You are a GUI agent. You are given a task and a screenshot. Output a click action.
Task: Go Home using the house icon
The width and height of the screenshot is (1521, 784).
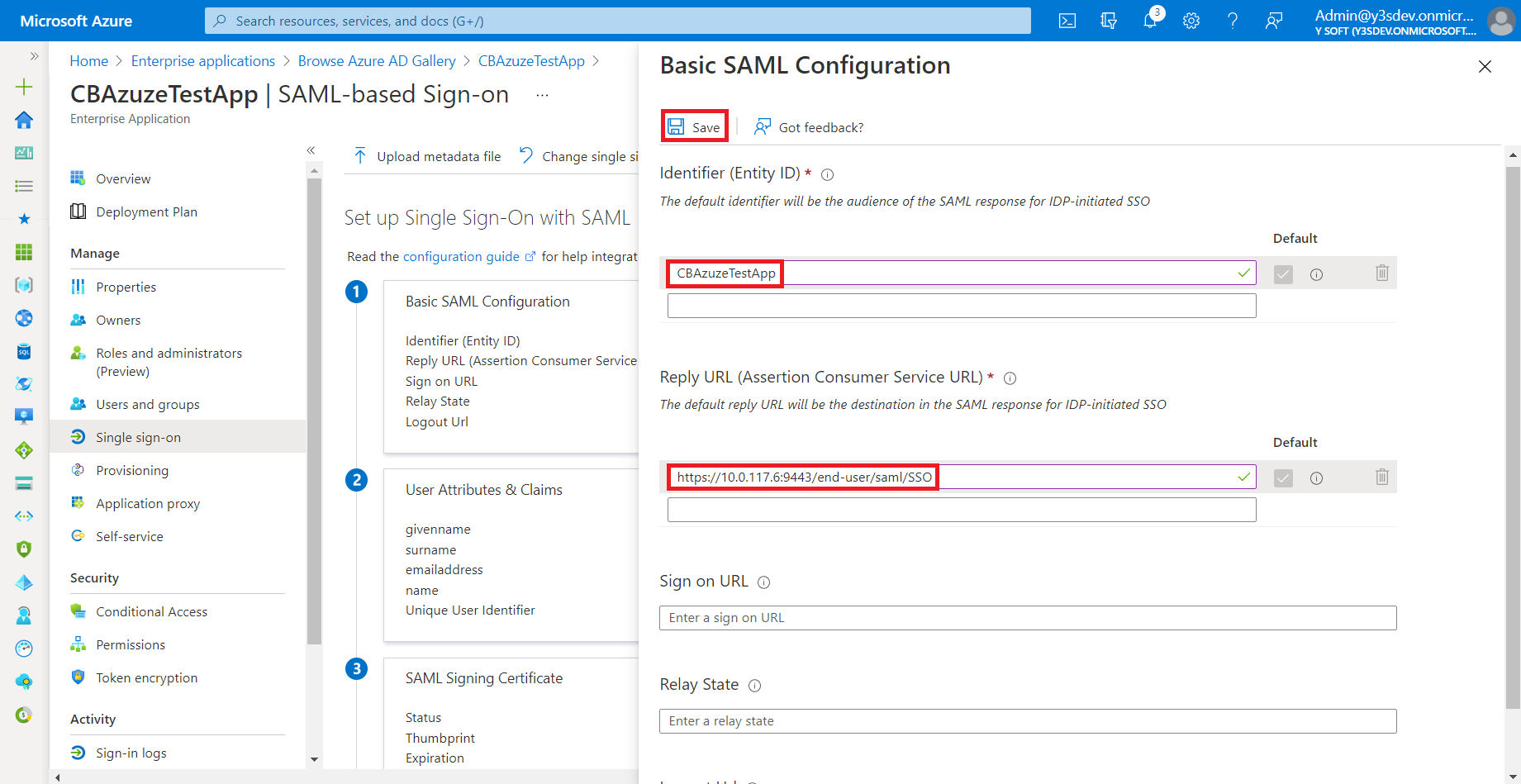click(x=24, y=119)
